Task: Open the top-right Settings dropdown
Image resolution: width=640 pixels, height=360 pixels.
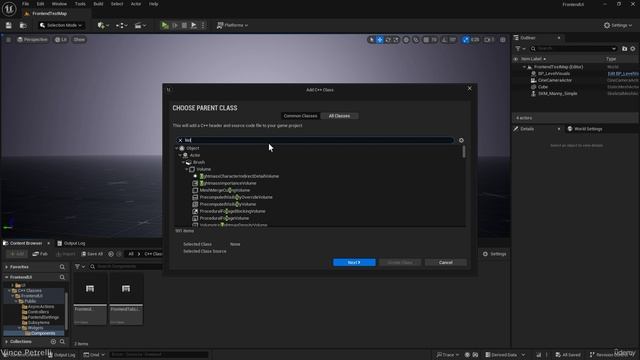Action: coord(618,25)
